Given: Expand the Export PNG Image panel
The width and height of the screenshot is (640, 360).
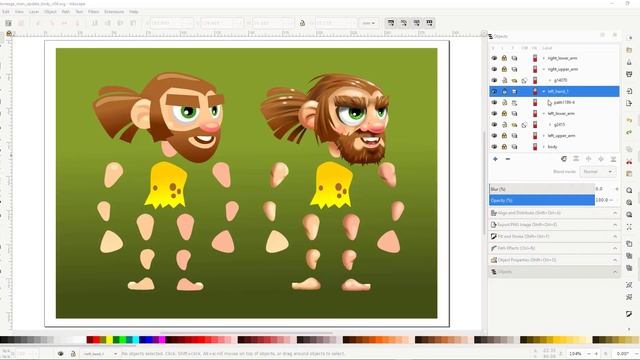Looking at the screenshot, I should click(554, 225).
